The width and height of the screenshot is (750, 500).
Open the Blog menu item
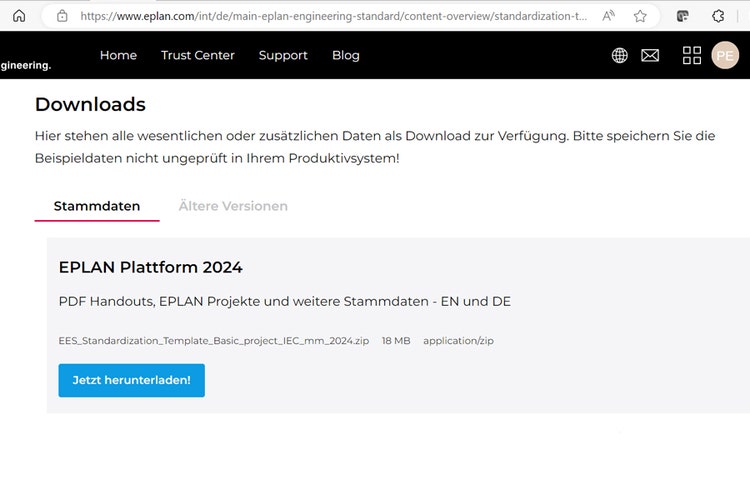pyautogui.click(x=346, y=55)
